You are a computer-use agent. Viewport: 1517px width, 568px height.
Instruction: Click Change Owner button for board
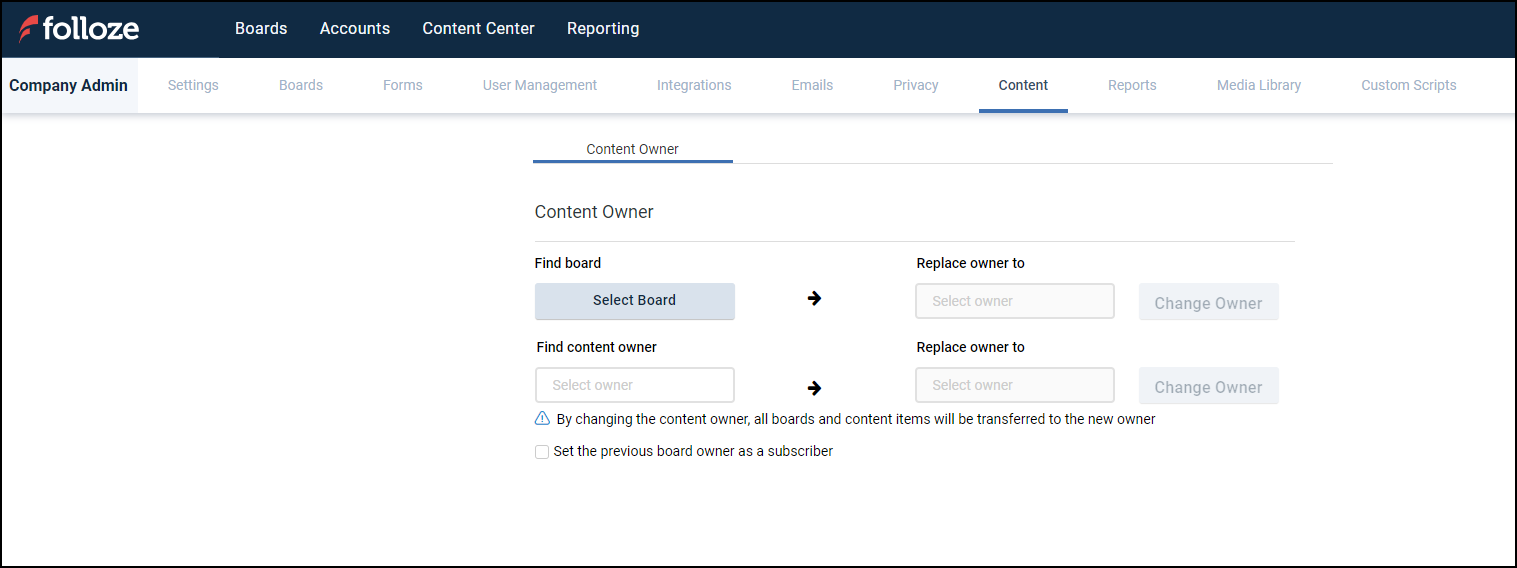[x=1208, y=303]
